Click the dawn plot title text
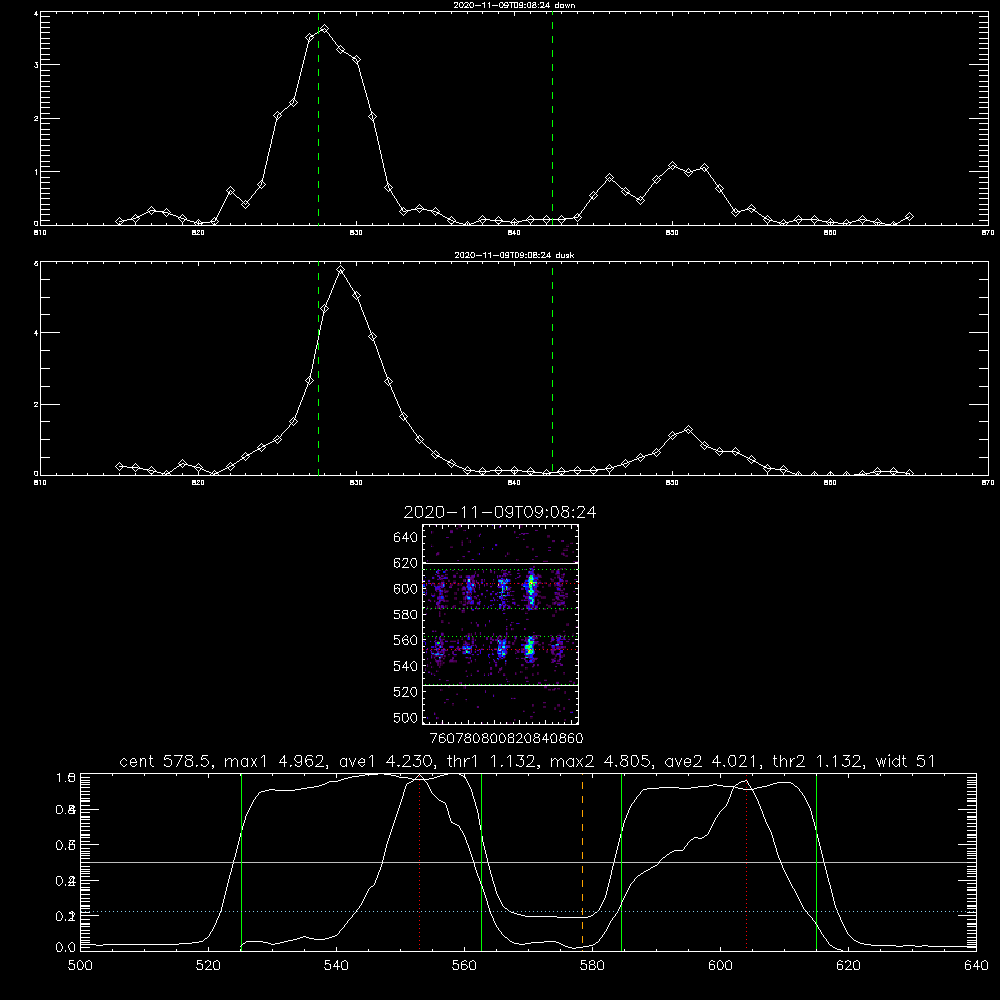This screenshot has width=1000, height=1000. pyautogui.click(x=515, y=5)
